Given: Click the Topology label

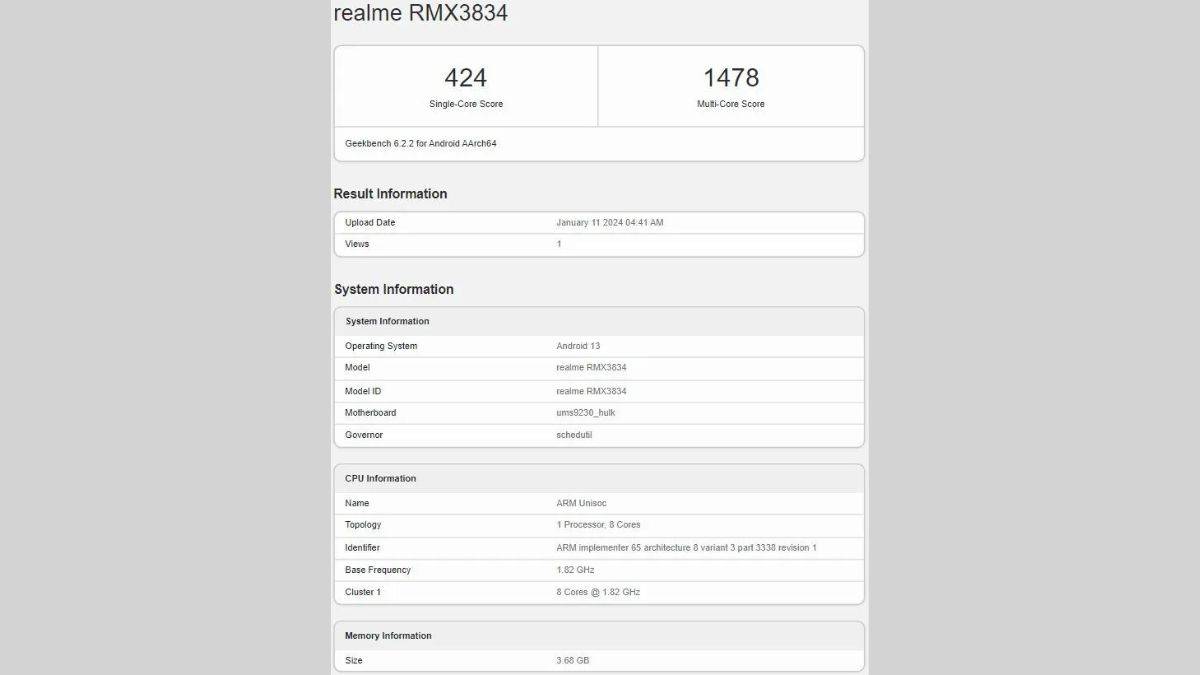Looking at the screenshot, I should (x=363, y=525).
